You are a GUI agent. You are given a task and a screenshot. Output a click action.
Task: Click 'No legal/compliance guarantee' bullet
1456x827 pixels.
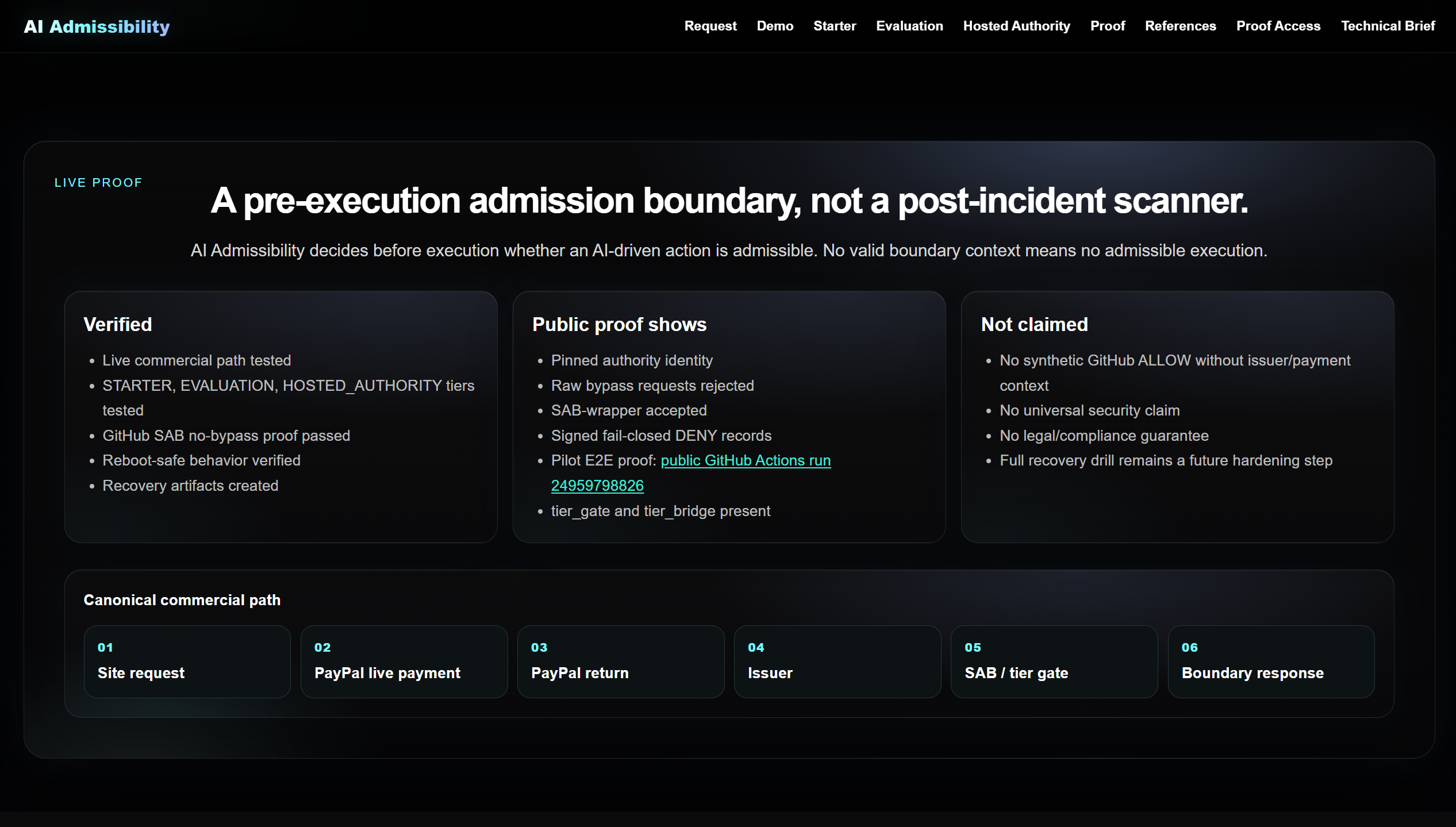[x=1104, y=436]
